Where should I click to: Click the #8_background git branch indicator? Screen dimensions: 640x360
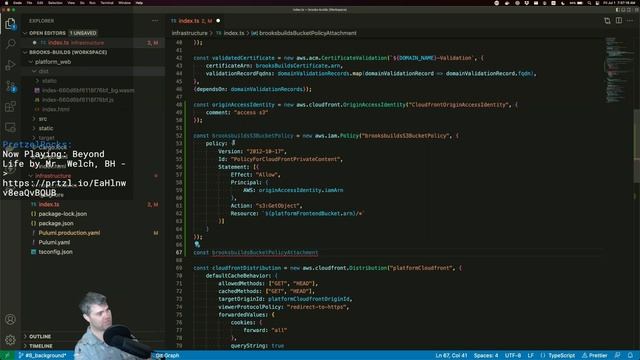(x=42, y=356)
